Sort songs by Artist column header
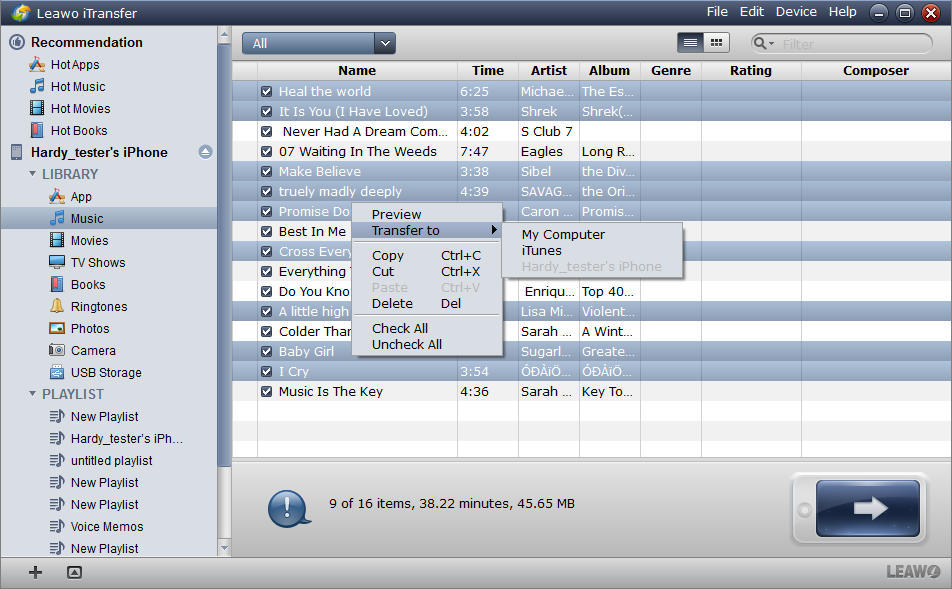 tap(549, 70)
